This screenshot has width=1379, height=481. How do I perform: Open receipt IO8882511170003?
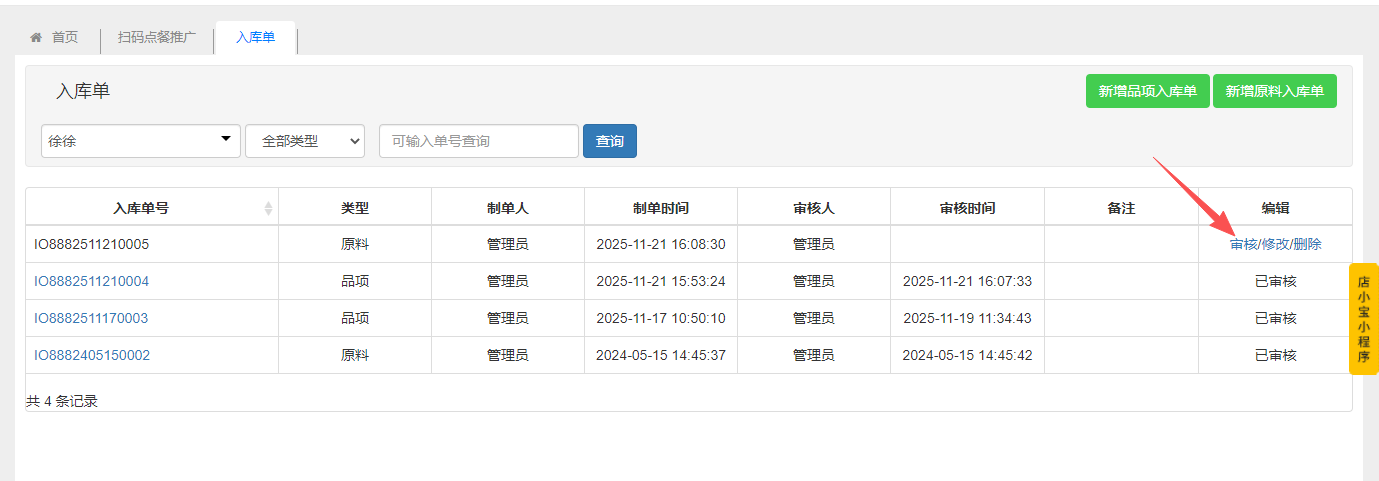[91, 318]
